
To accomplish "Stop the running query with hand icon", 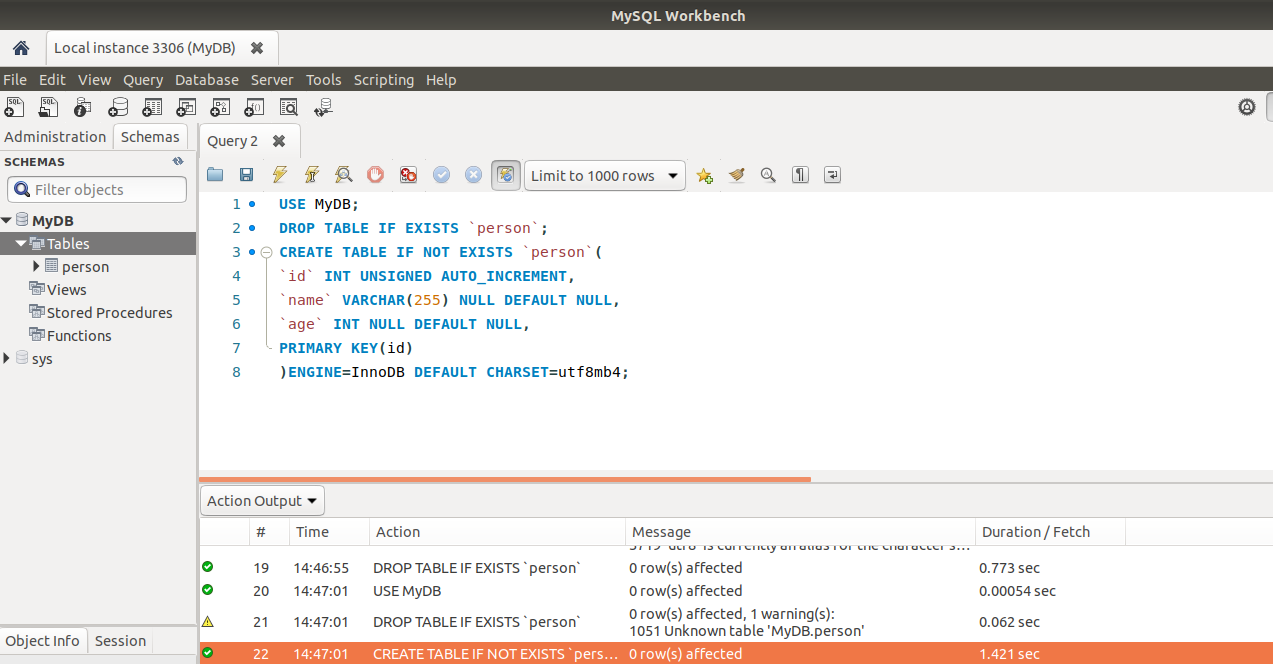I will click(375, 175).
